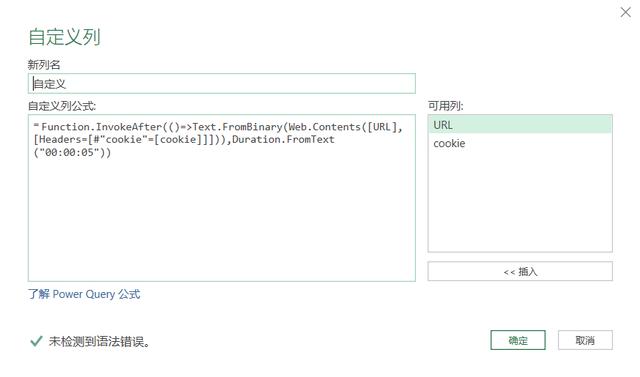Select URL in the available columns list

coord(520,125)
